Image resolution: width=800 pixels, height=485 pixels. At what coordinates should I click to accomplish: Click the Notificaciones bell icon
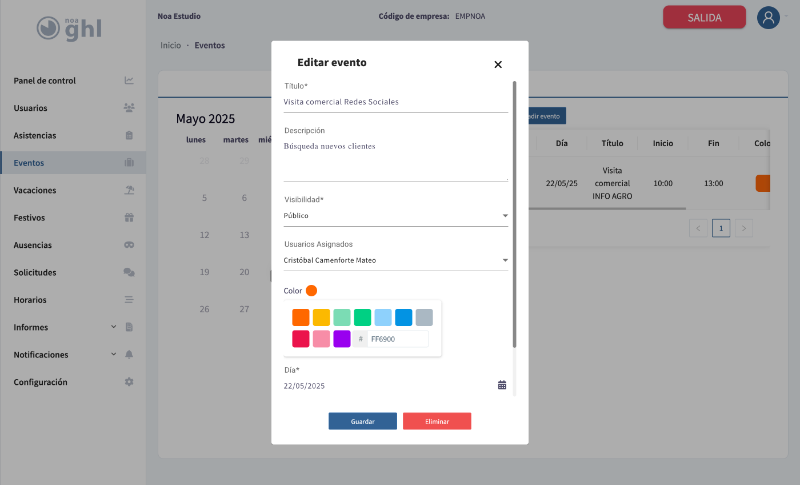(129, 355)
